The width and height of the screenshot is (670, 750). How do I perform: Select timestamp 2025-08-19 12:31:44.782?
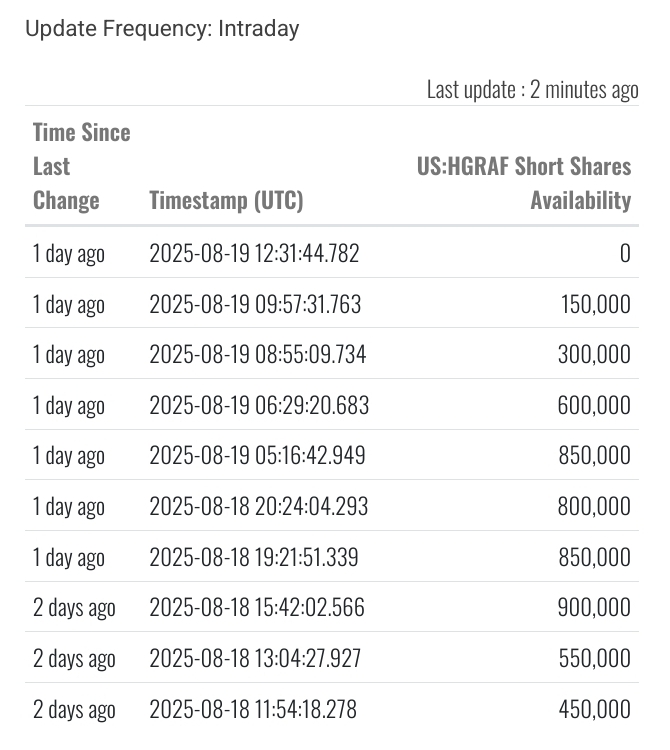254,253
